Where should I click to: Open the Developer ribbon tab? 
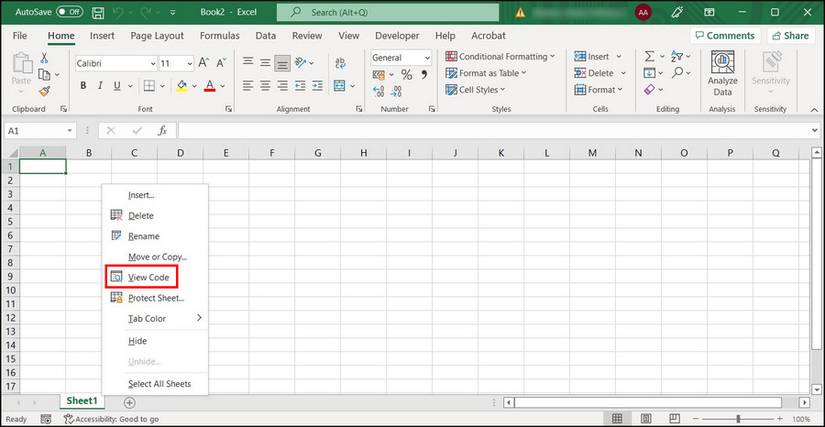(396, 35)
